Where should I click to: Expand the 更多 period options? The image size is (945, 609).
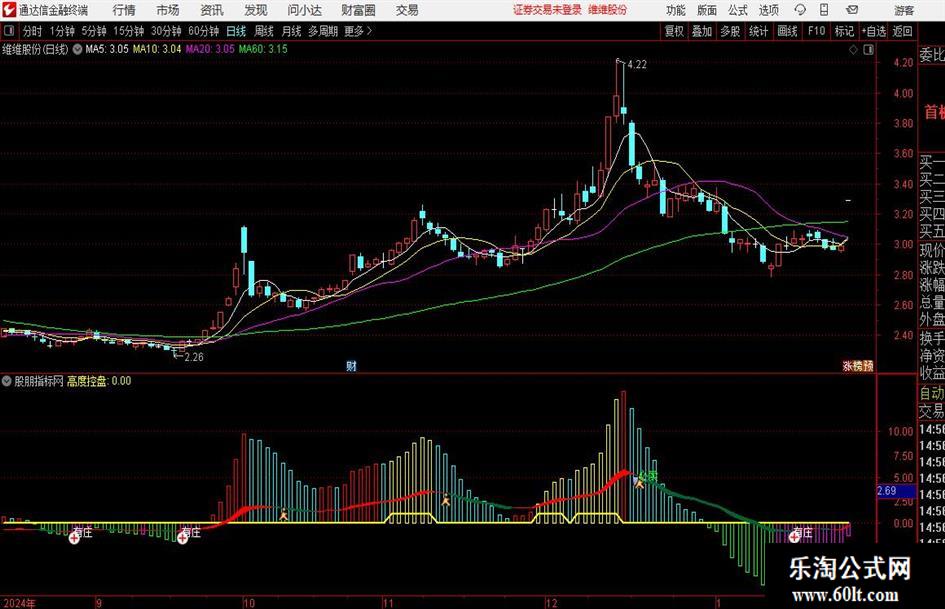click(x=358, y=31)
